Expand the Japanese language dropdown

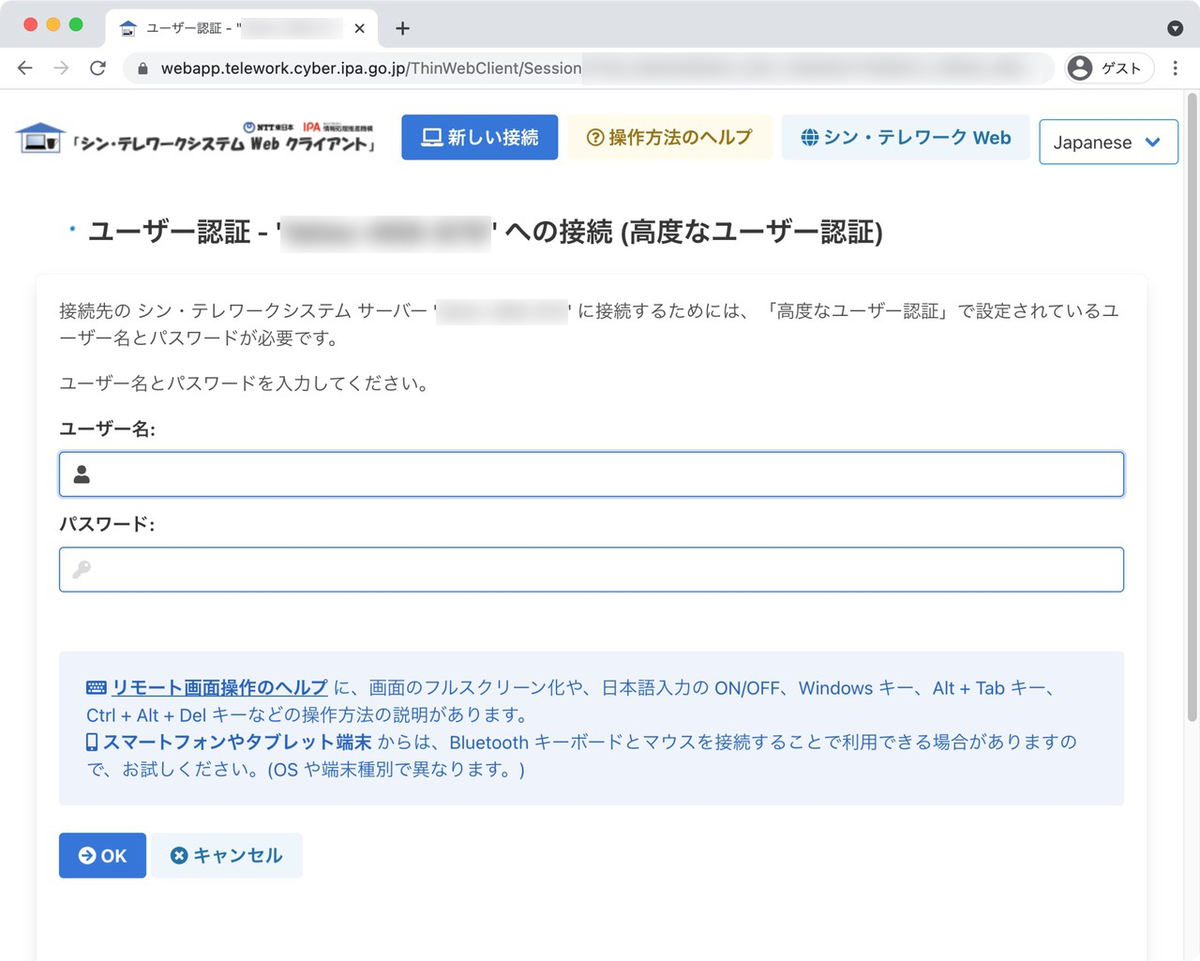click(x=1109, y=142)
